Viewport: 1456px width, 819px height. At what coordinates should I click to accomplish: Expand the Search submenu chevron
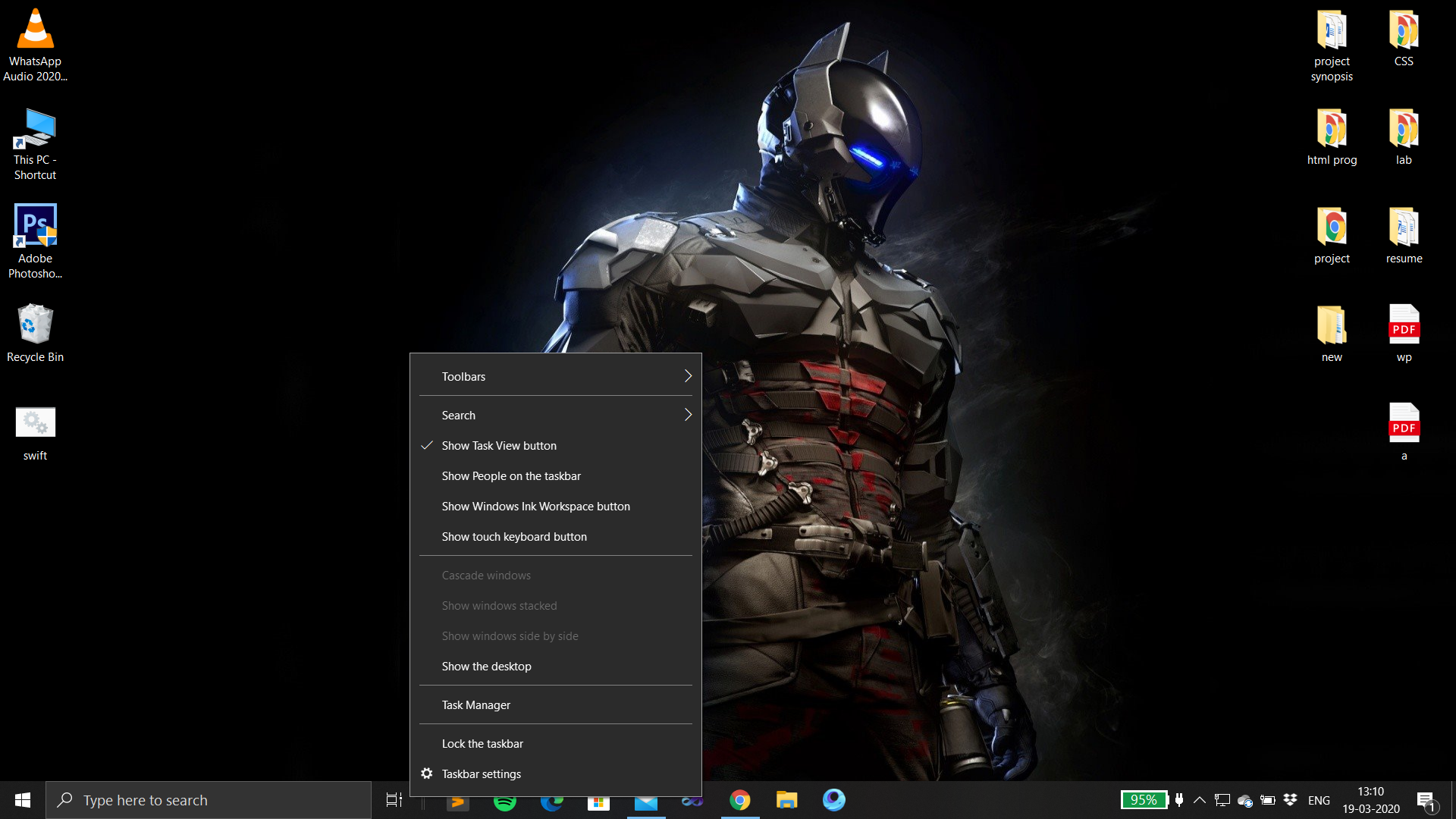tap(688, 415)
